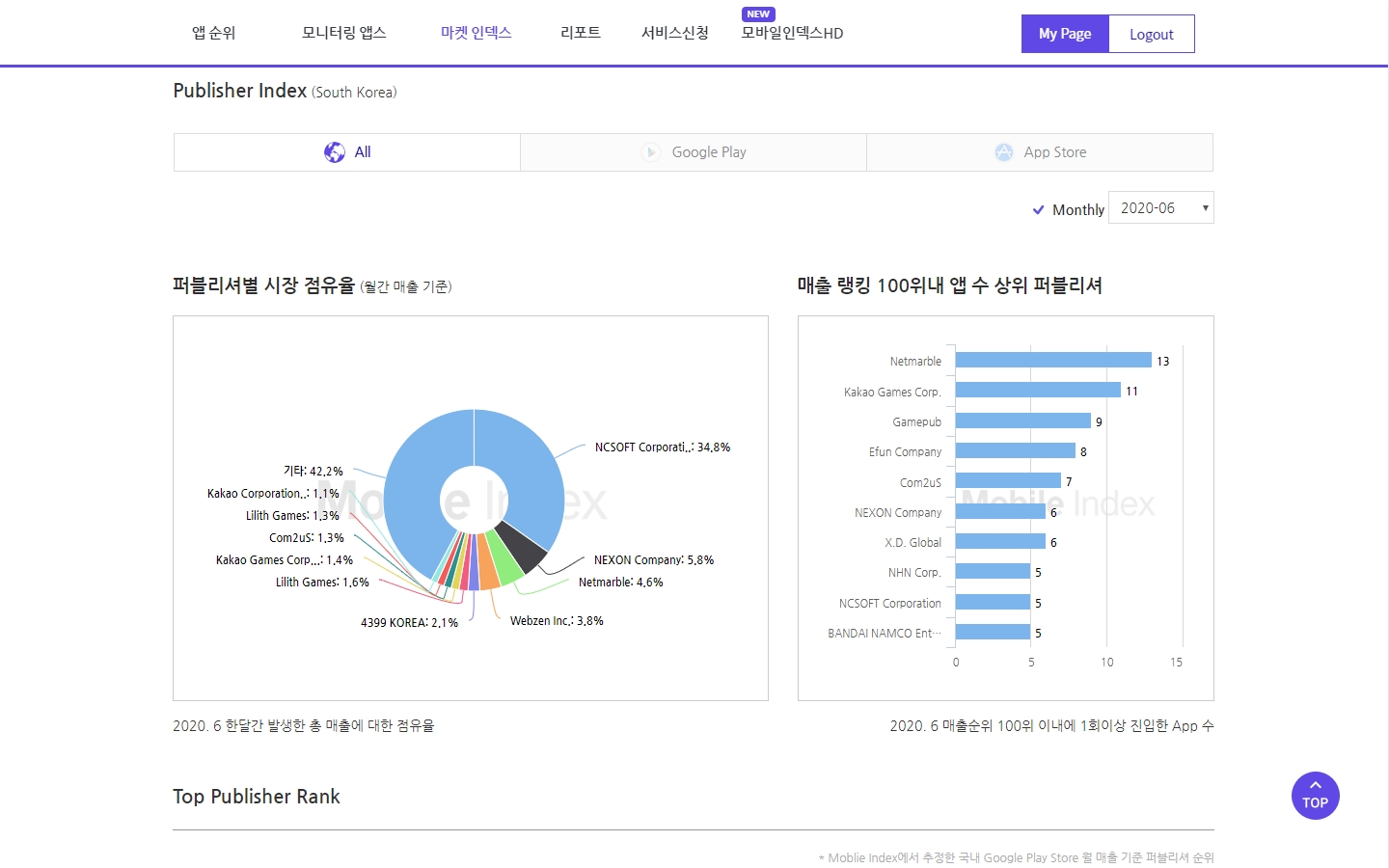Click the BANDAI NAMCO Ent axis label

point(885,634)
